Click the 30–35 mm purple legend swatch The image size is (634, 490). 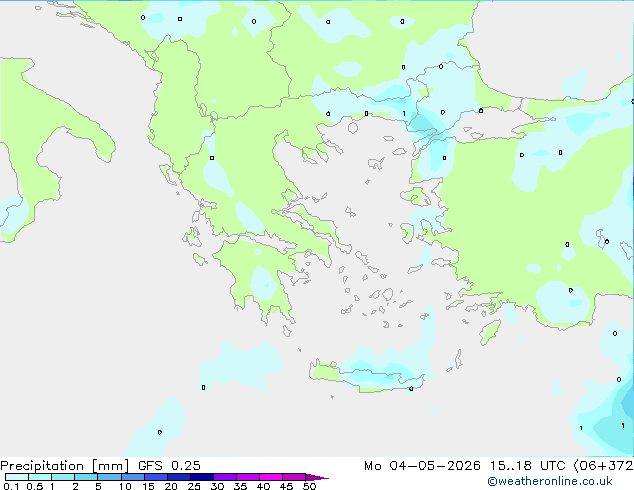[x=224, y=477]
